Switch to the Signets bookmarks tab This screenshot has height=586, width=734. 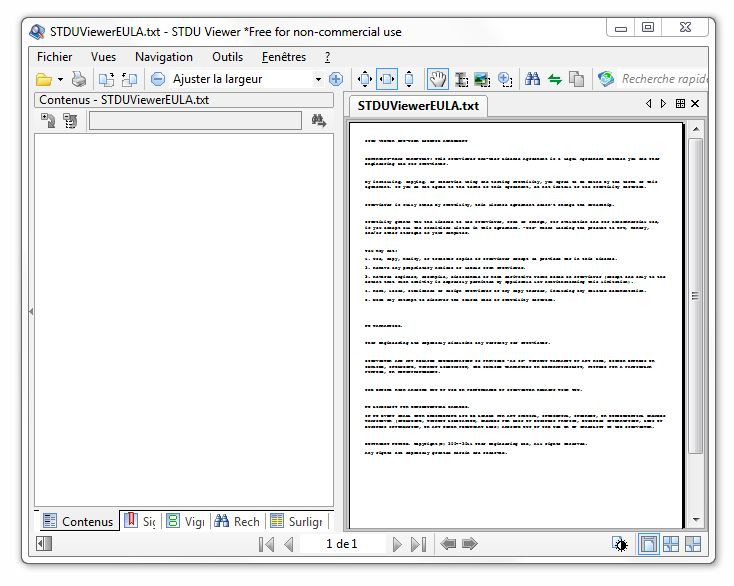click(x=140, y=521)
